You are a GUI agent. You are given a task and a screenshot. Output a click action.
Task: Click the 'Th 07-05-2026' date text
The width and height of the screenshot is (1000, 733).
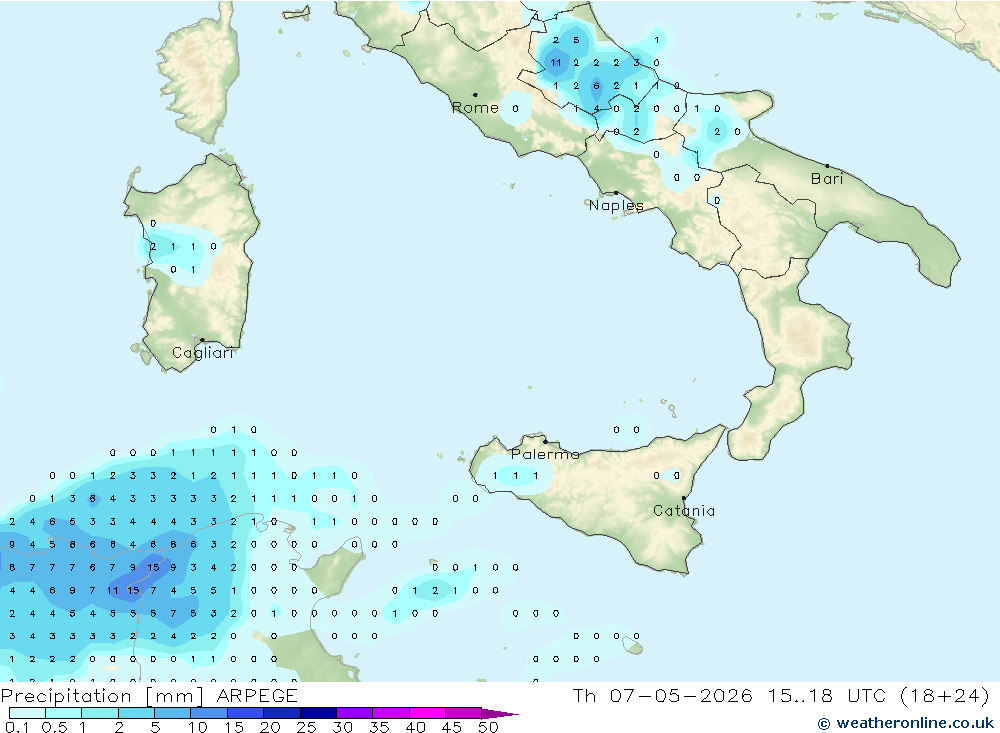663,695
